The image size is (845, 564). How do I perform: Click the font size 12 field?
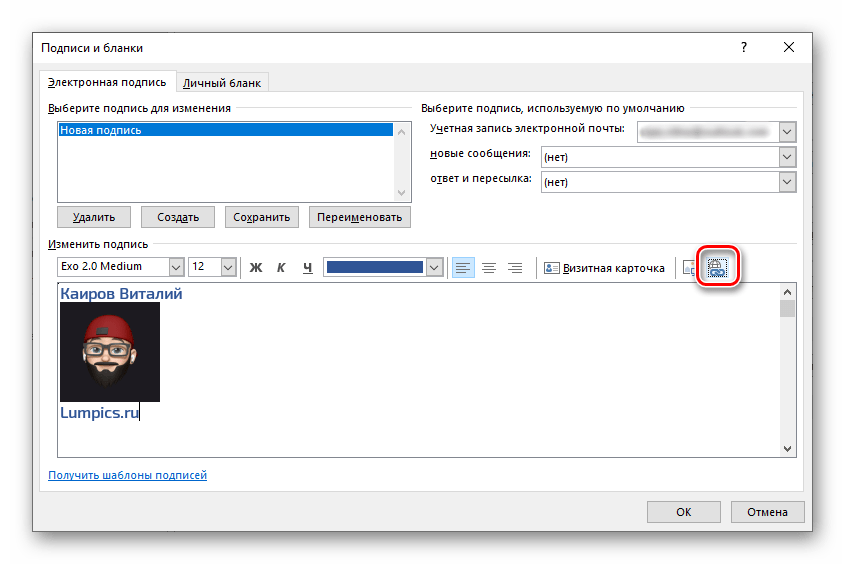[x=205, y=267]
